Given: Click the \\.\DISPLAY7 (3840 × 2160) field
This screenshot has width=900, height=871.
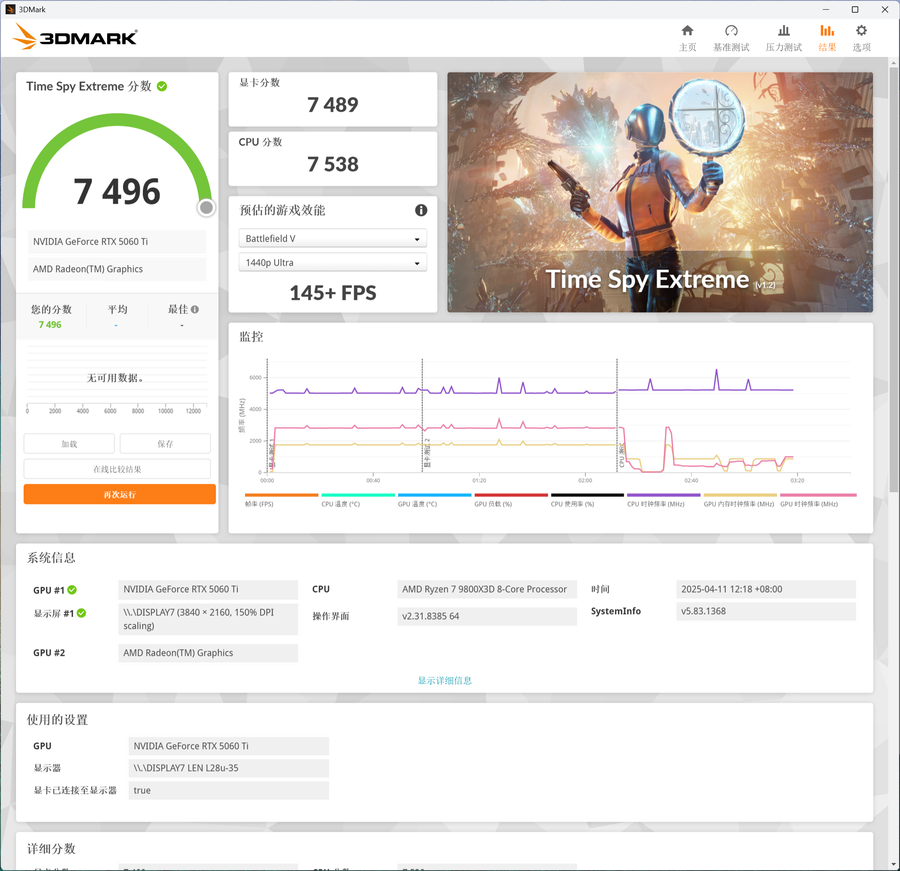Looking at the screenshot, I should tap(208, 619).
